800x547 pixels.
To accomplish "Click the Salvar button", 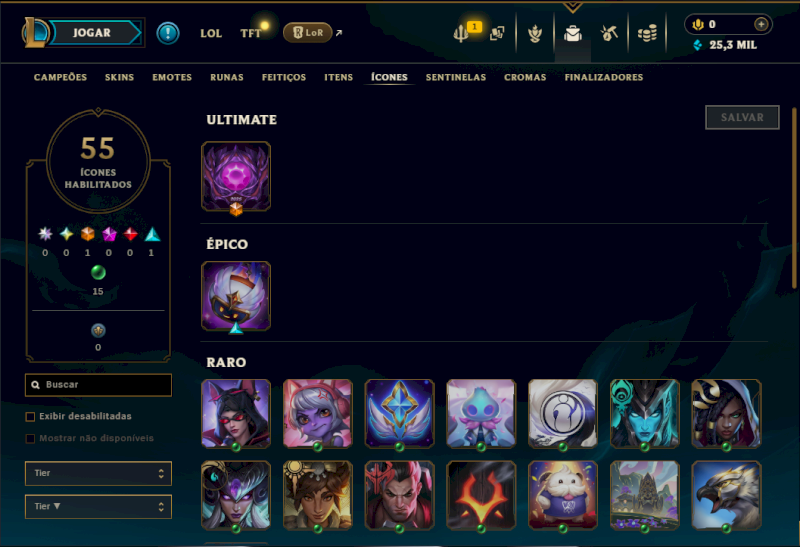I will (742, 117).
